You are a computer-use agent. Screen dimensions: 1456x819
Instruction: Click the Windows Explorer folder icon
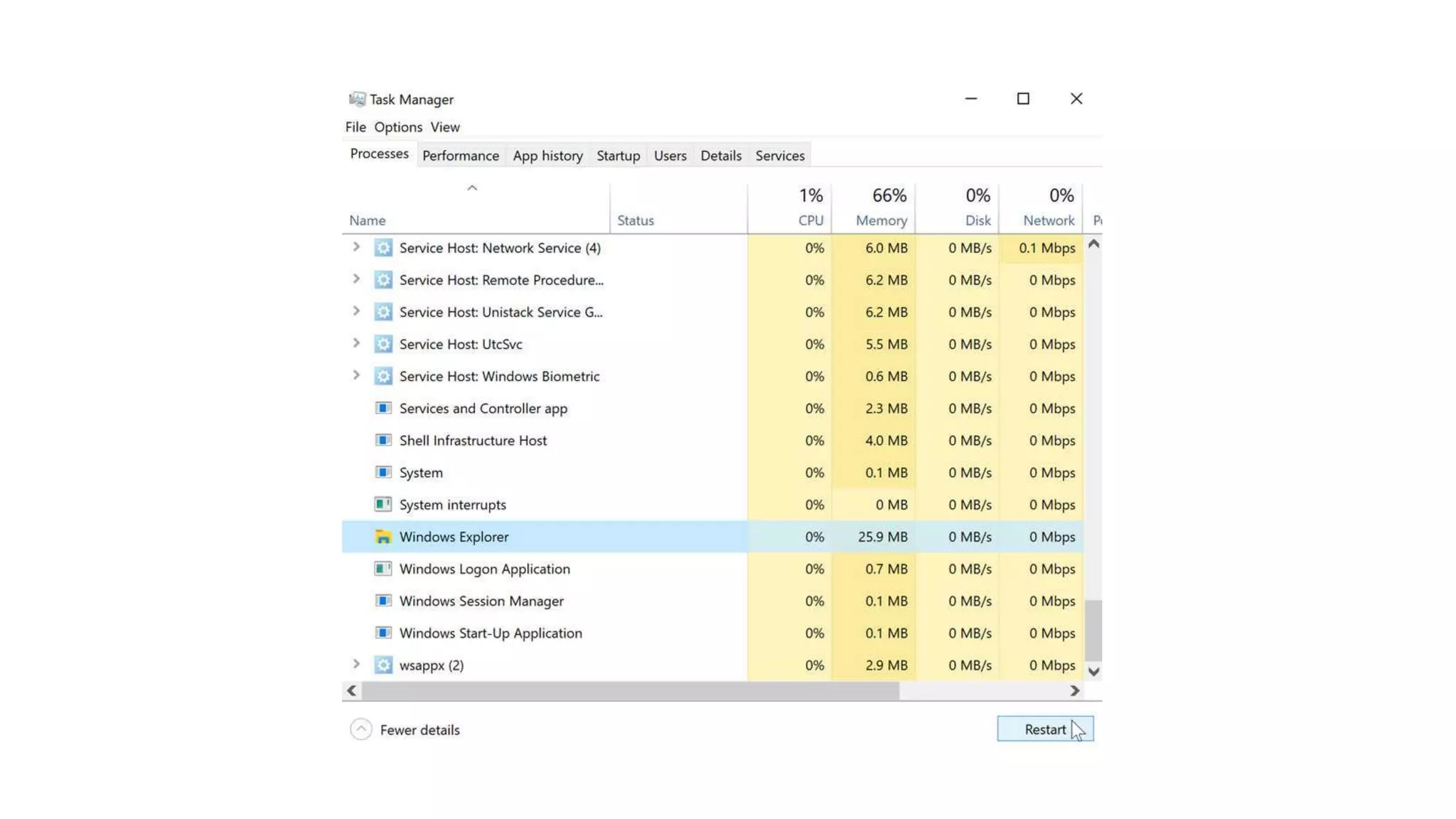(383, 537)
